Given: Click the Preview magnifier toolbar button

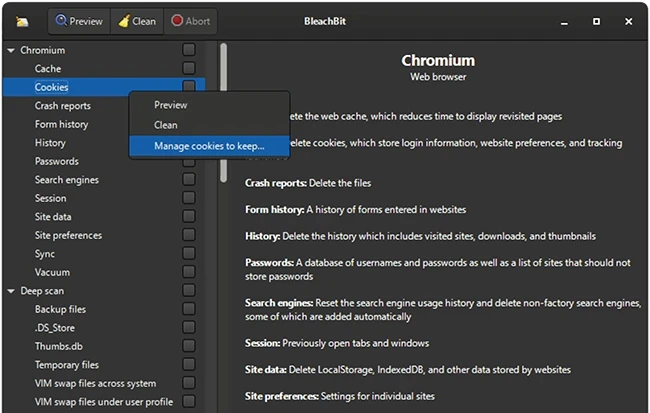Looking at the screenshot, I should pyautogui.click(x=77, y=21).
